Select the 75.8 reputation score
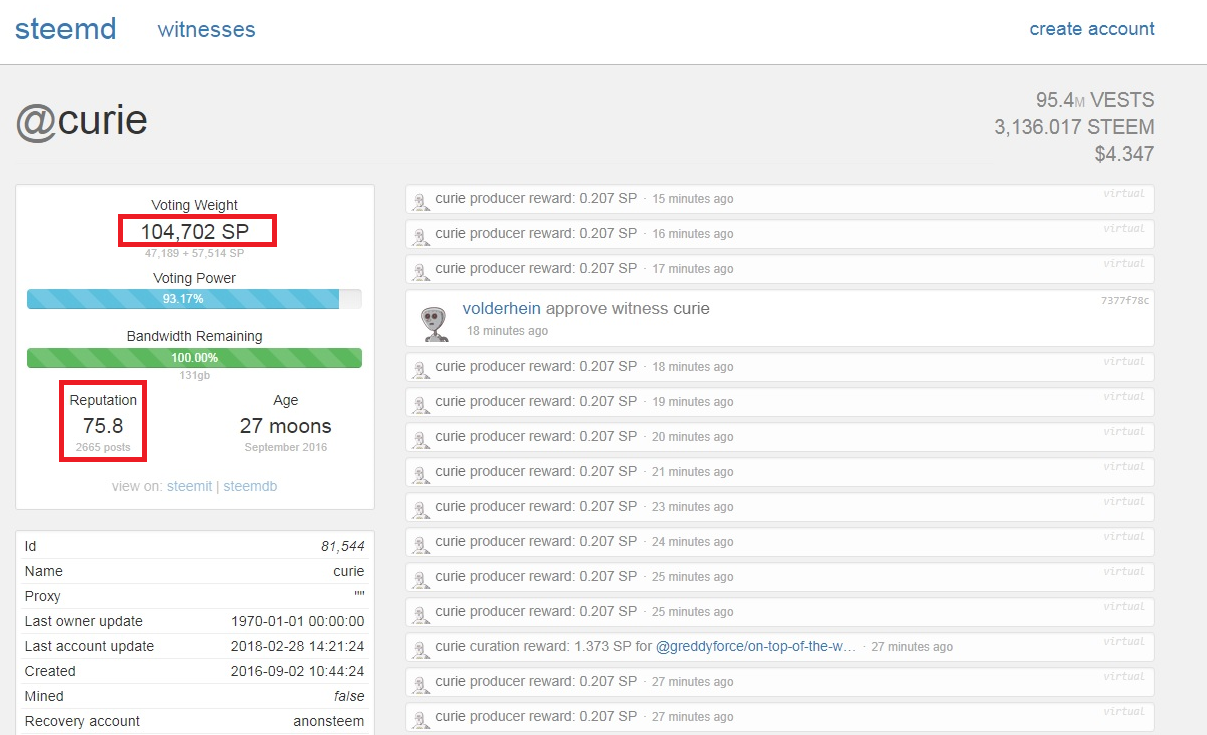 (x=103, y=426)
